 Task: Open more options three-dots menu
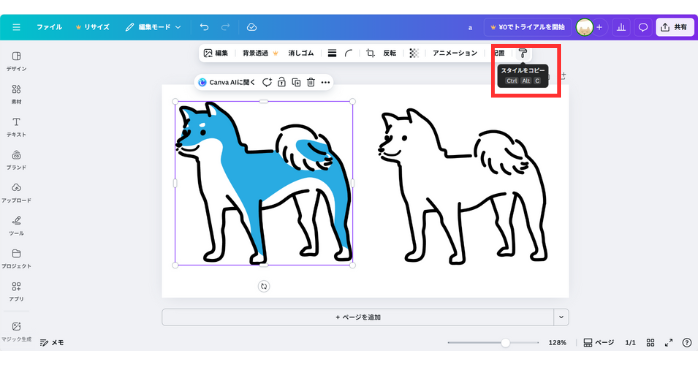coord(325,82)
